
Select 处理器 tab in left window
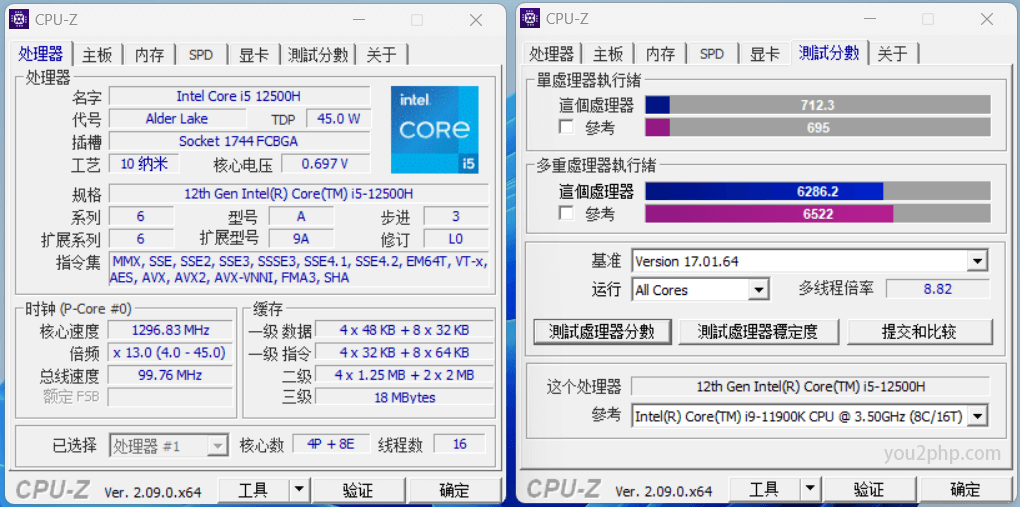[41, 53]
